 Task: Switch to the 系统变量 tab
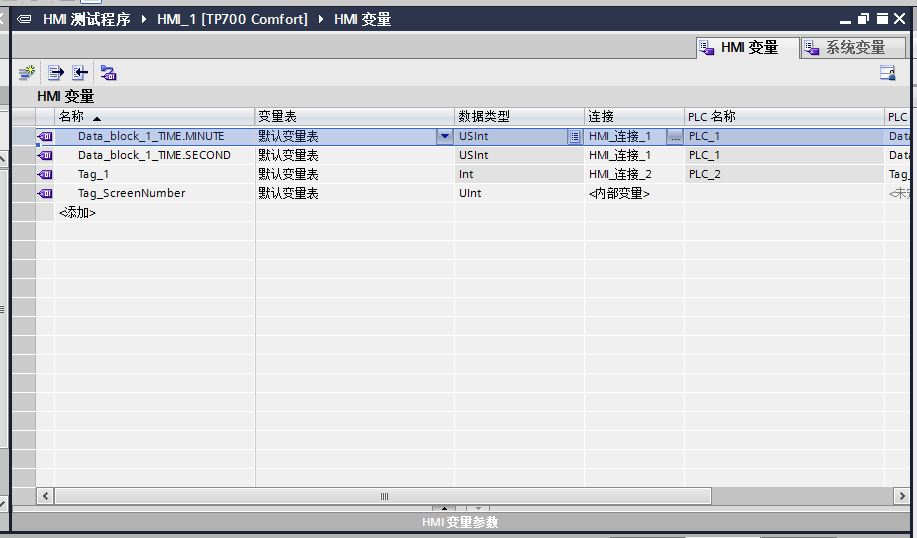pos(853,47)
